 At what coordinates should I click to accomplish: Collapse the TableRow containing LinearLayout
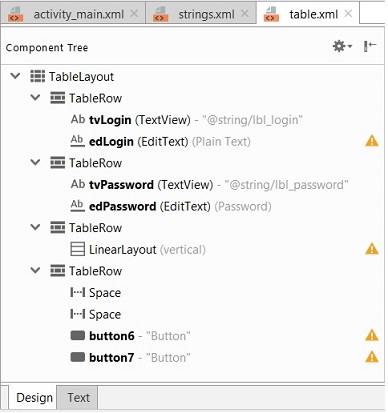pyautogui.click(x=35, y=227)
